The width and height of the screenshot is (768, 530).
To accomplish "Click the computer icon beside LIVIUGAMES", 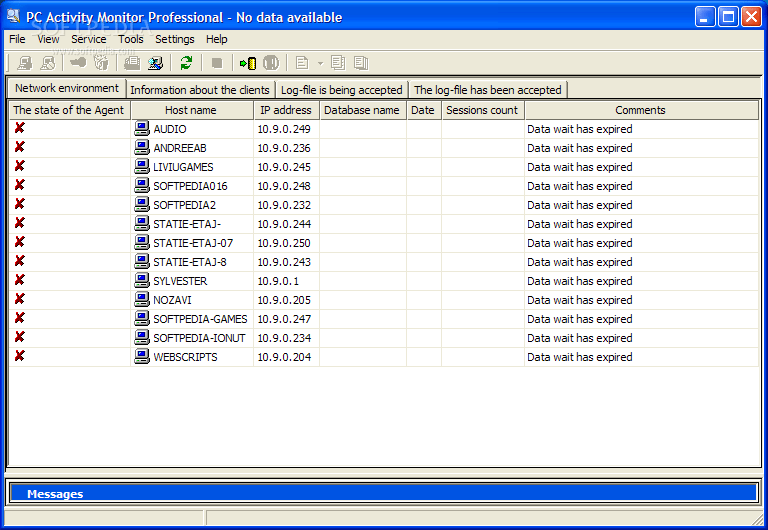I will coord(142,167).
